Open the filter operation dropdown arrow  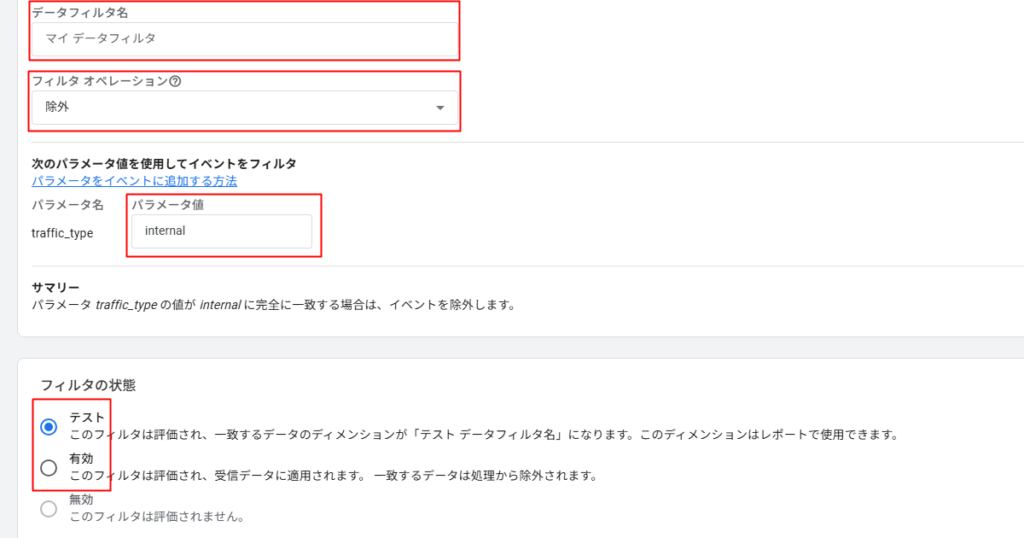(x=440, y=108)
